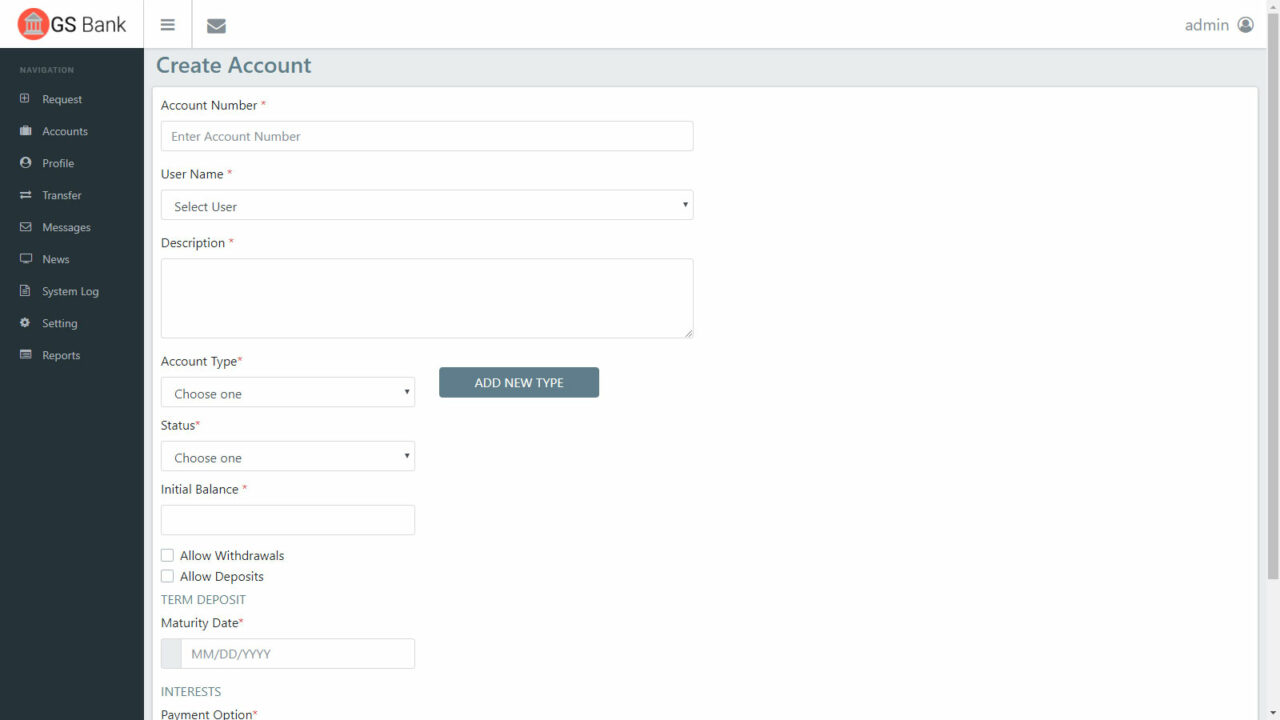
Task: Select the Reports icon
Action: (x=23, y=355)
